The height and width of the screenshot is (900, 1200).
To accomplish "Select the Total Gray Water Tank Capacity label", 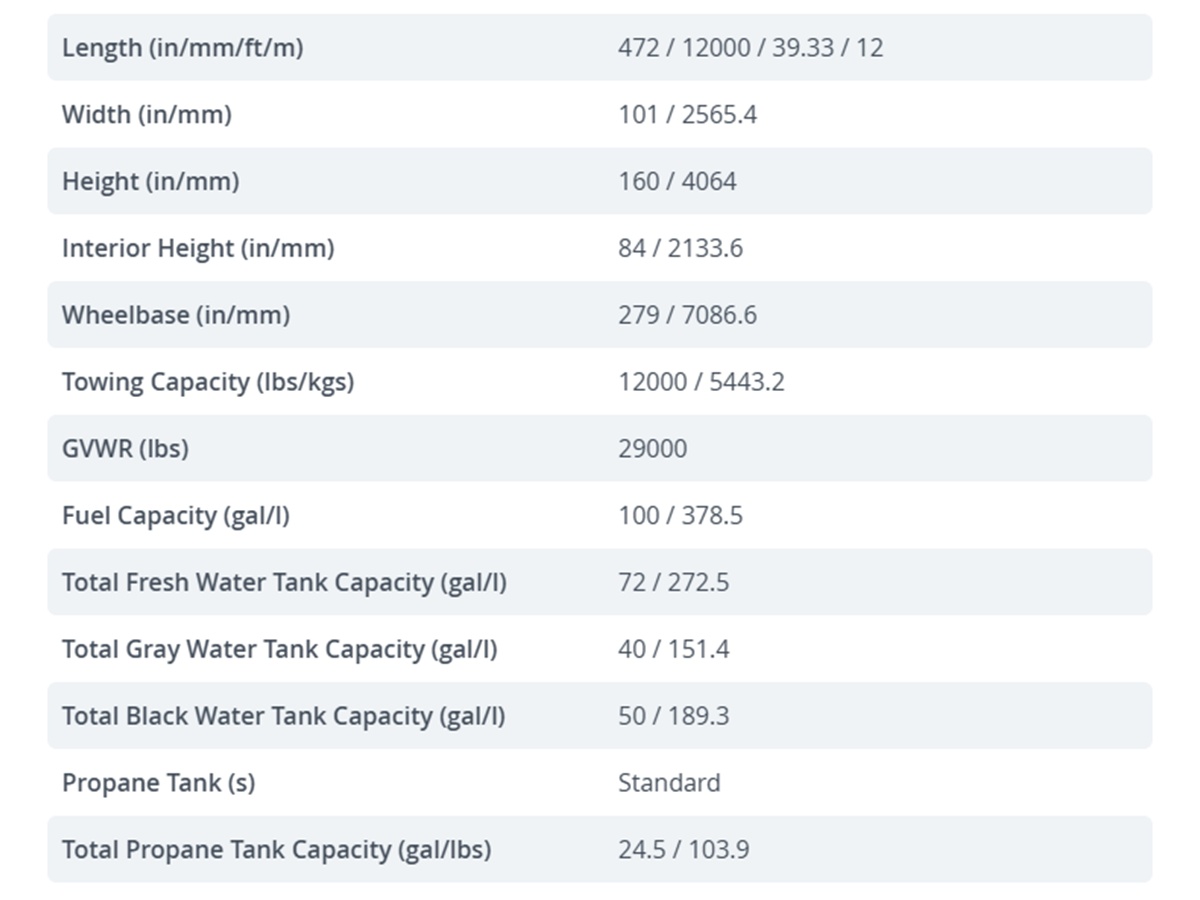I will tap(279, 649).
